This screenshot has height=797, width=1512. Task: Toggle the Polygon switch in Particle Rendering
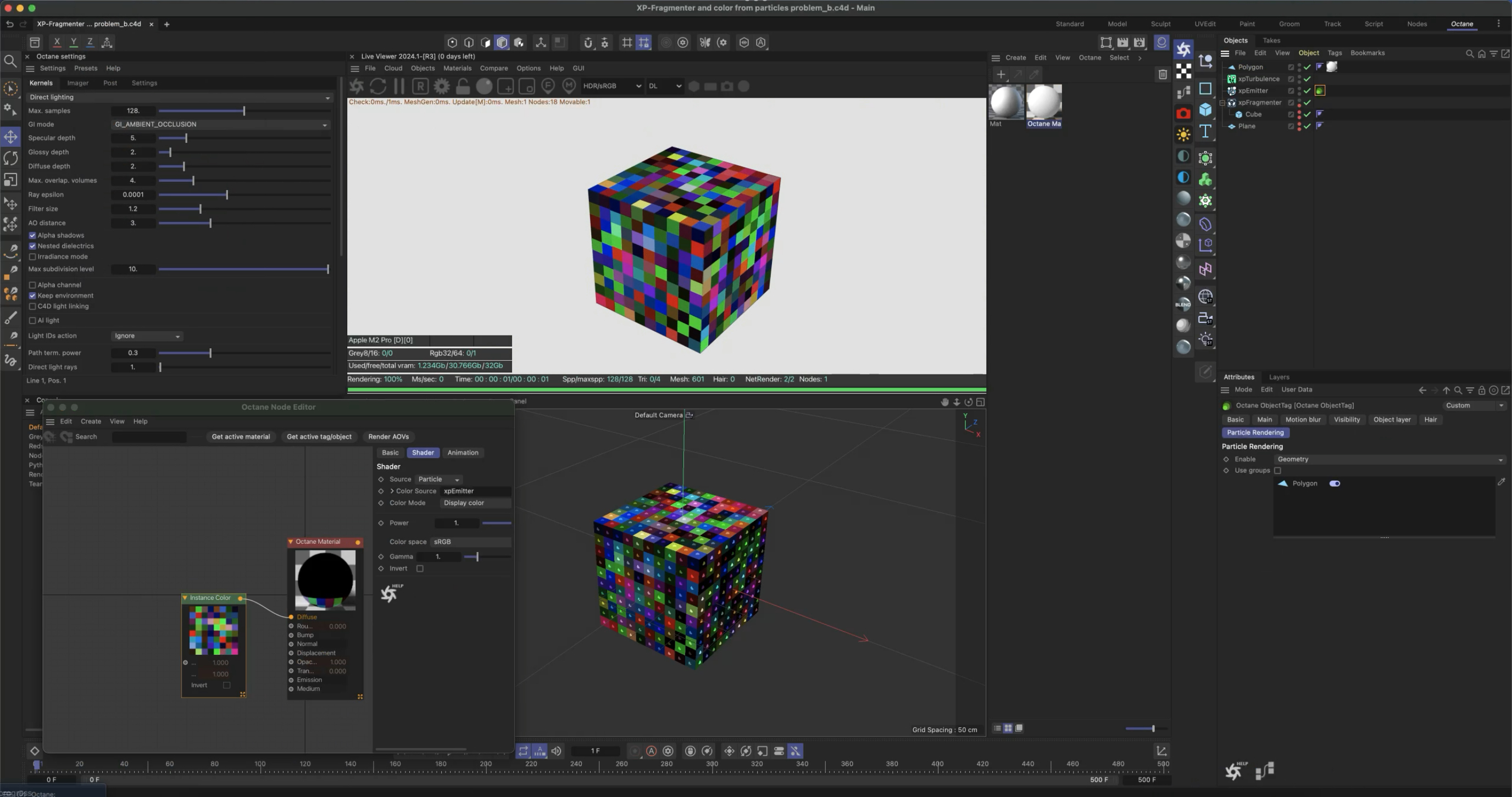[1334, 483]
